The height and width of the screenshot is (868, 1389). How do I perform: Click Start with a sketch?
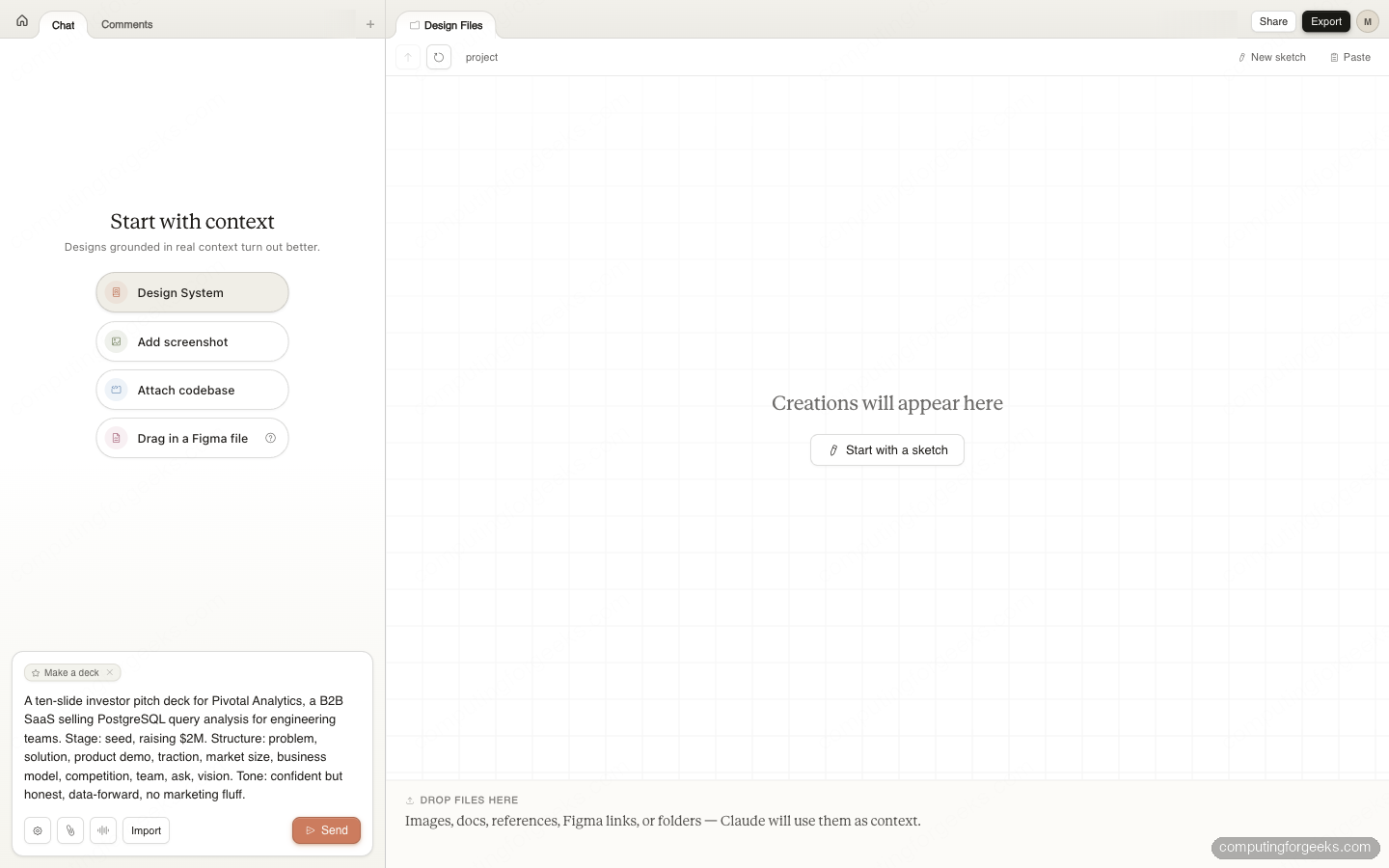click(x=886, y=449)
